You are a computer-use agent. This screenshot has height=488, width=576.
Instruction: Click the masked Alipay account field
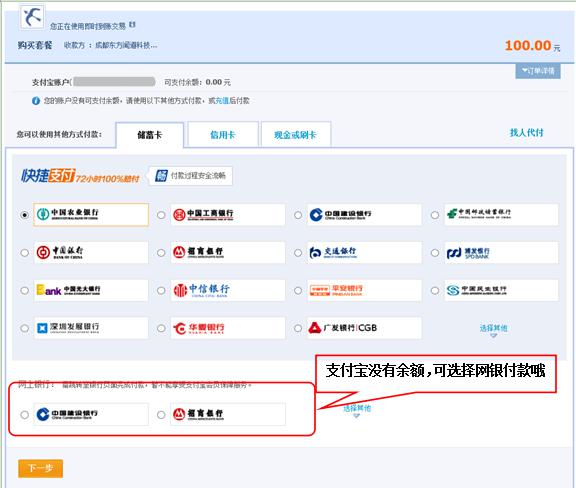pyautogui.click(x=114, y=81)
